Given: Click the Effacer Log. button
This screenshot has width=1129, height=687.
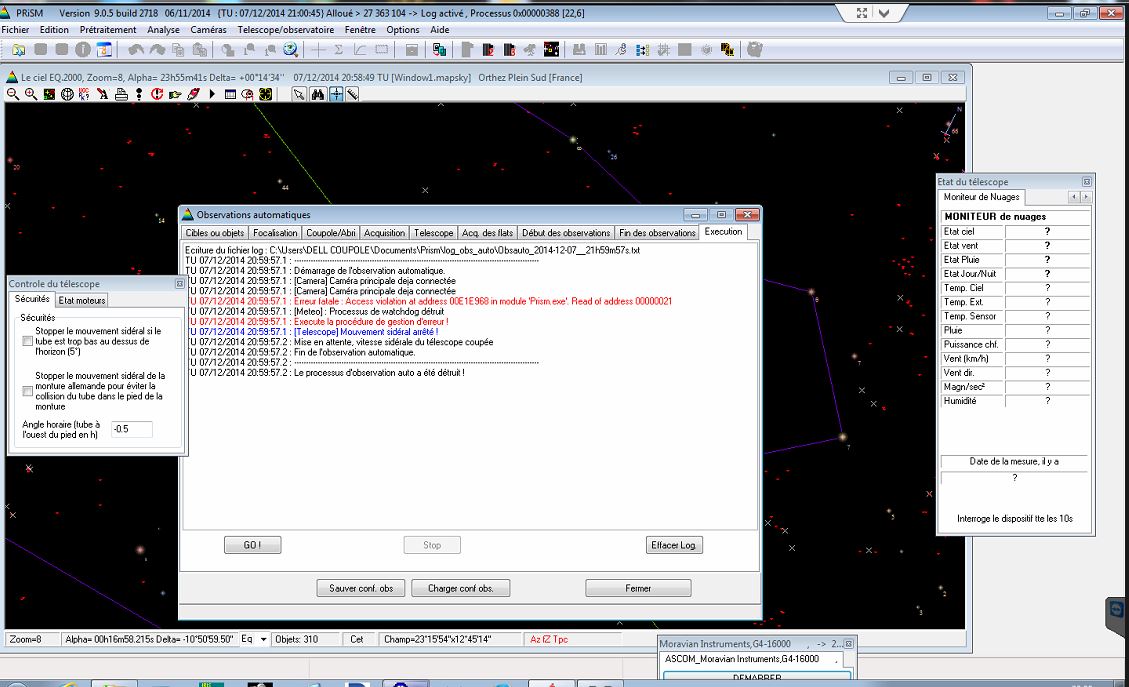Looking at the screenshot, I should point(674,545).
